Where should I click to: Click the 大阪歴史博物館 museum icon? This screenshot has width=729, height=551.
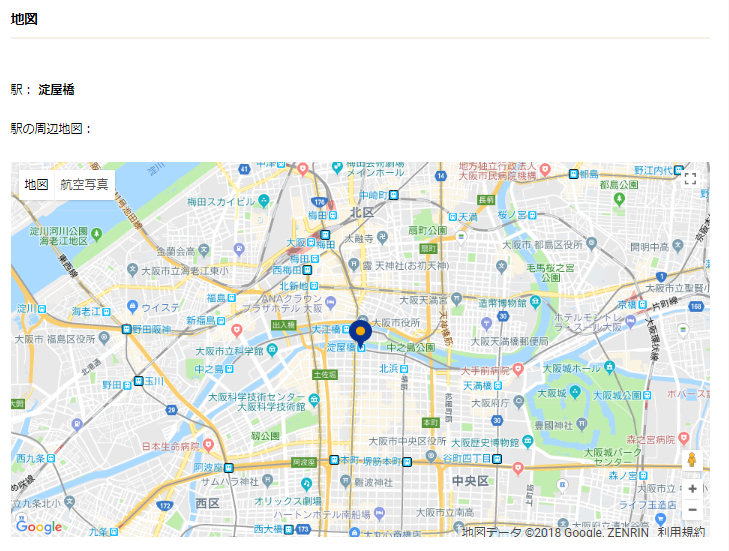point(528,441)
